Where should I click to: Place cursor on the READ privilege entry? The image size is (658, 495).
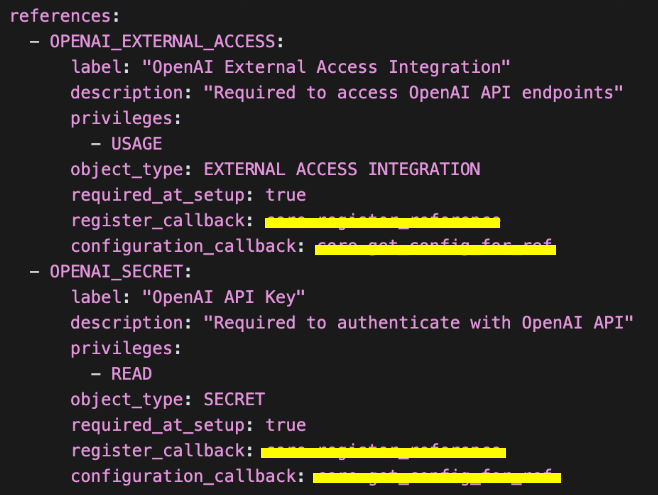[x=132, y=374]
